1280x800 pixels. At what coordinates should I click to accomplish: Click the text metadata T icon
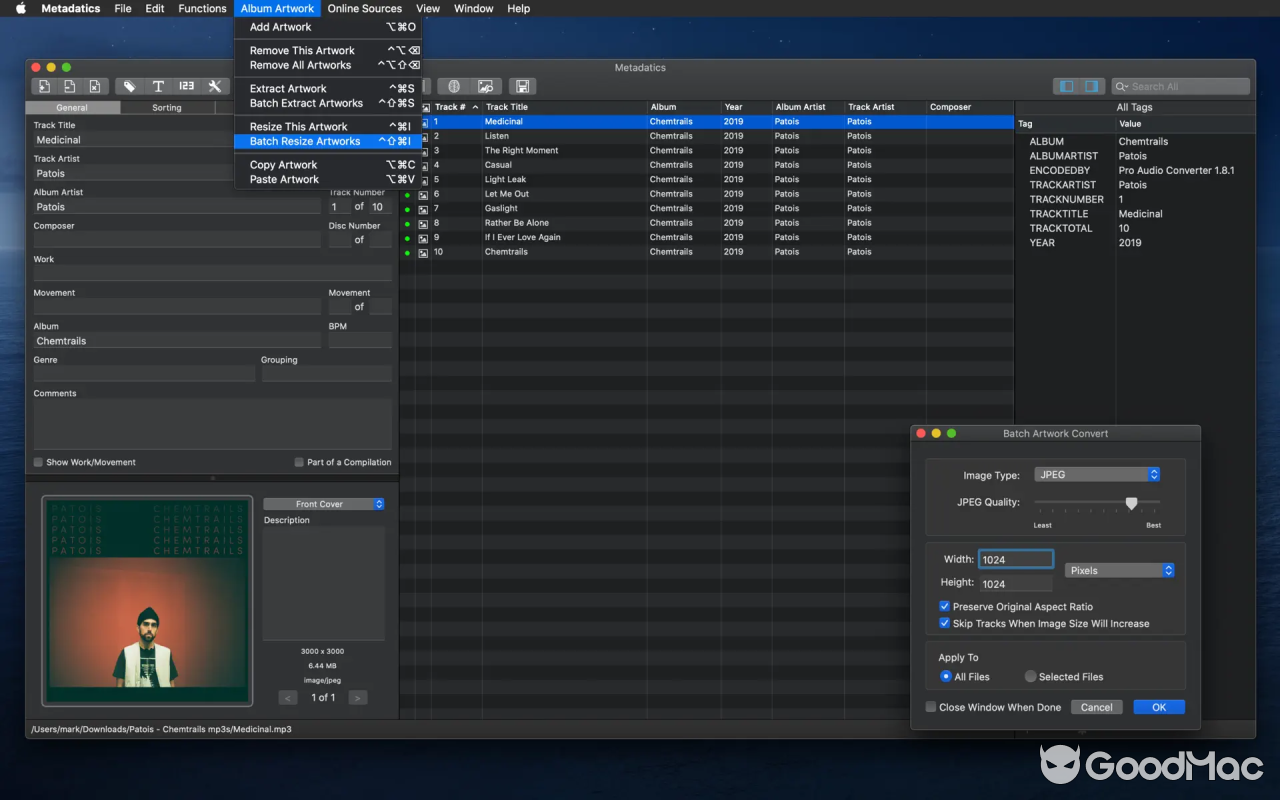click(x=158, y=86)
